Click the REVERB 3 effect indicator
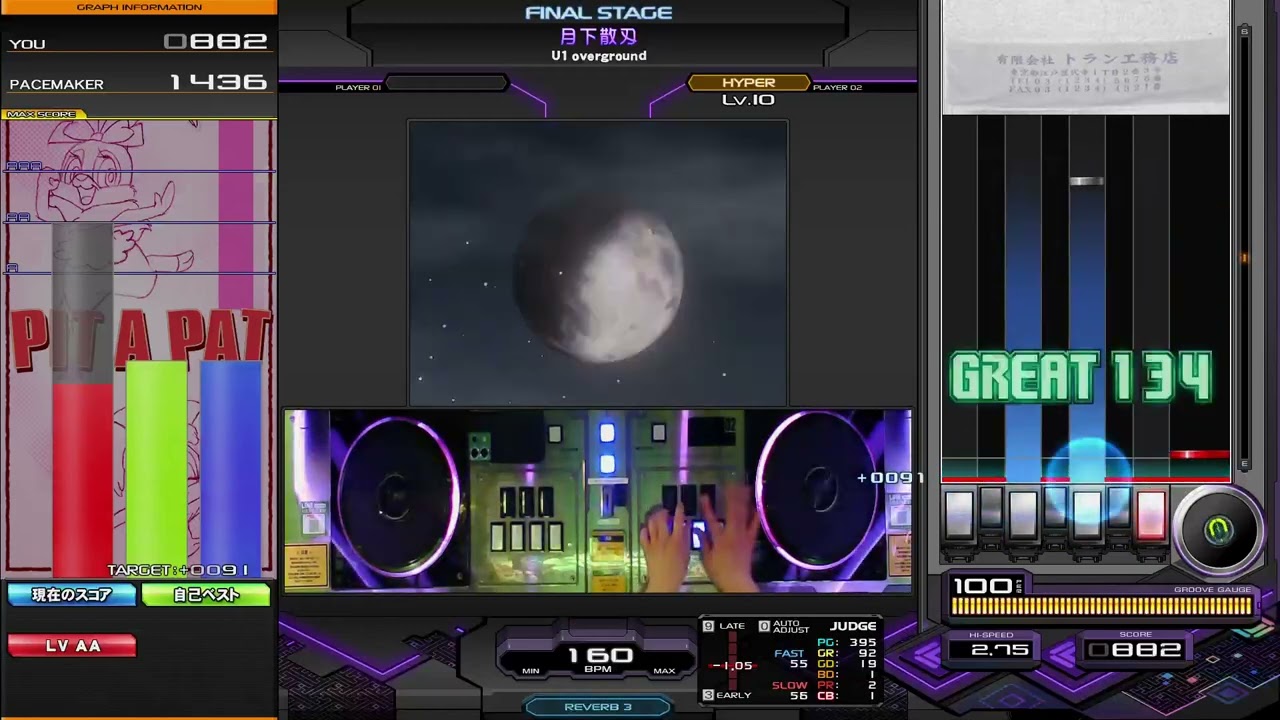 pos(598,707)
